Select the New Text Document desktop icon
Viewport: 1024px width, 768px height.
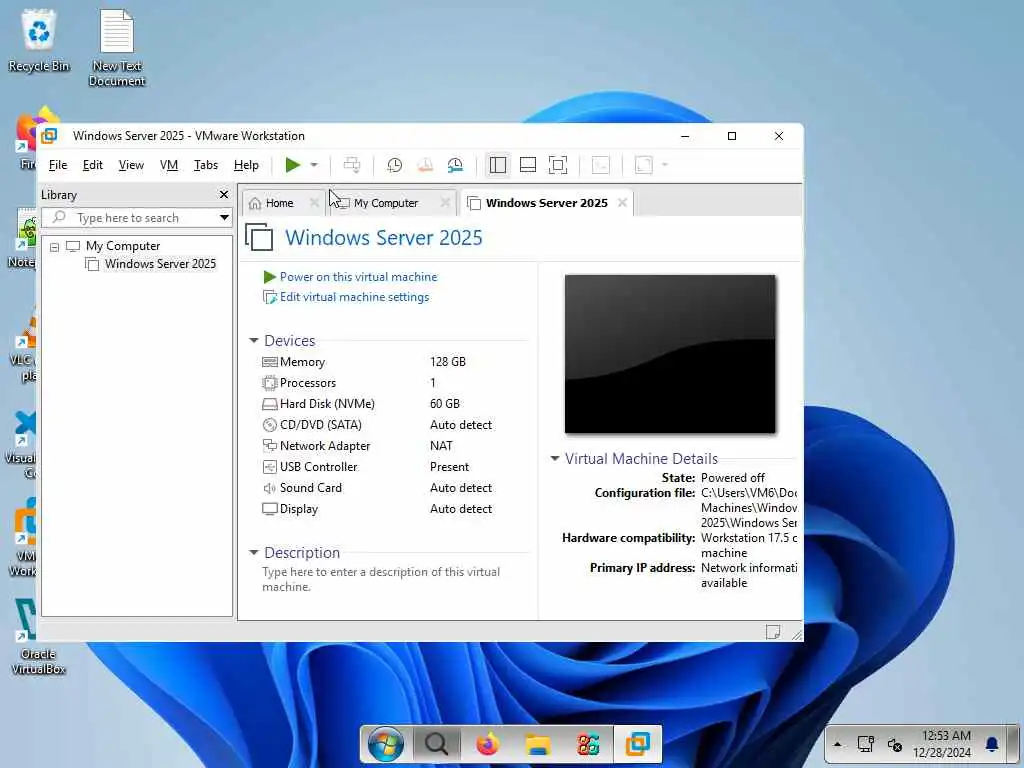pos(117,48)
